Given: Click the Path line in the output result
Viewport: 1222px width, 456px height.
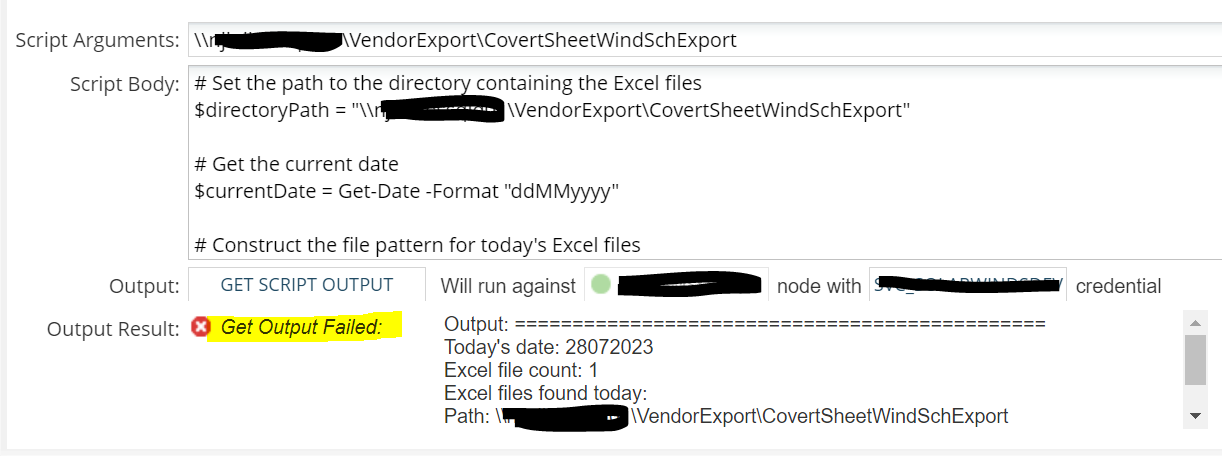Looking at the screenshot, I should click(726, 415).
